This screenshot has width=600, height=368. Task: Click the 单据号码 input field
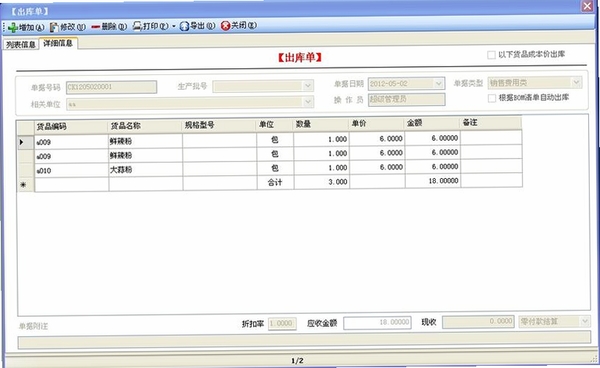111,87
